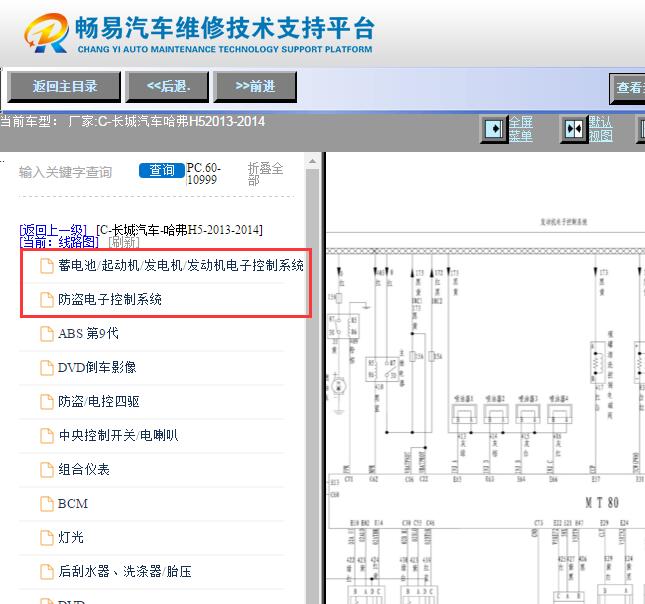Click the document icon beside 灯光
Viewport: 645px width, 604px height.
(x=46, y=538)
